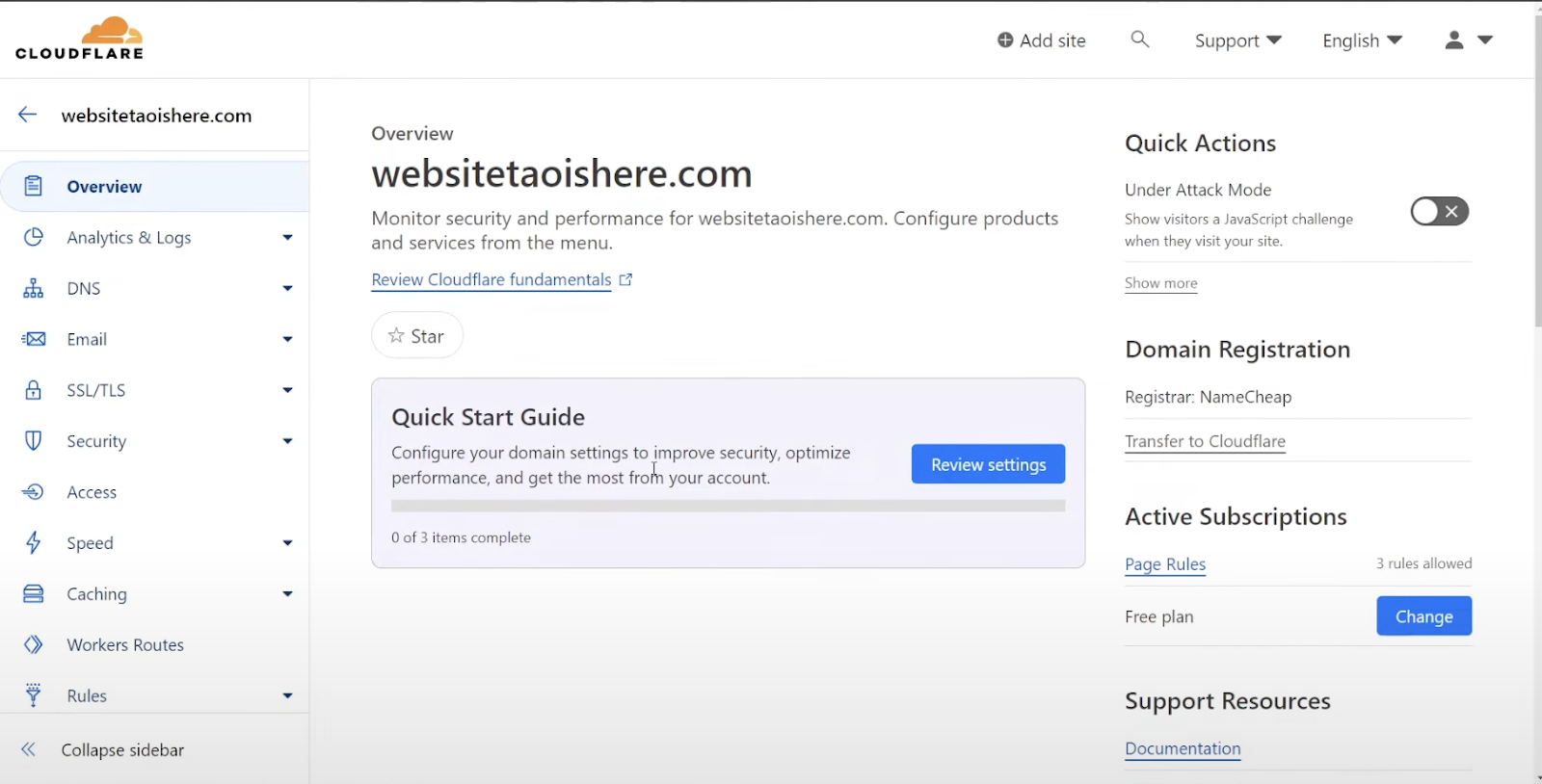Click the Change plan button
Viewport: 1542px width, 784px height.
tap(1423, 616)
